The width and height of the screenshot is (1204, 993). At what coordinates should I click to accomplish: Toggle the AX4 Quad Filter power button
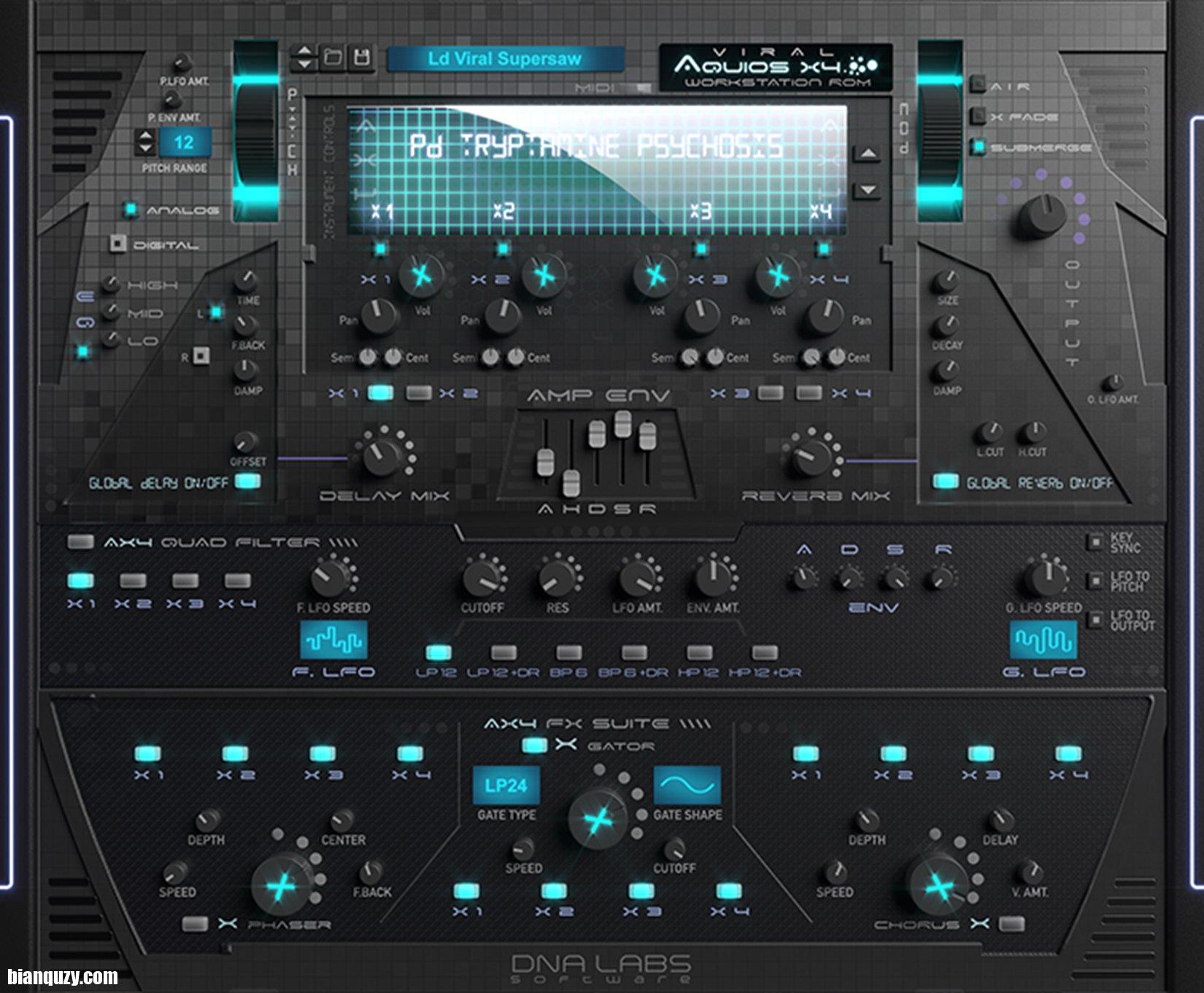pyautogui.click(x=80, y=541)
